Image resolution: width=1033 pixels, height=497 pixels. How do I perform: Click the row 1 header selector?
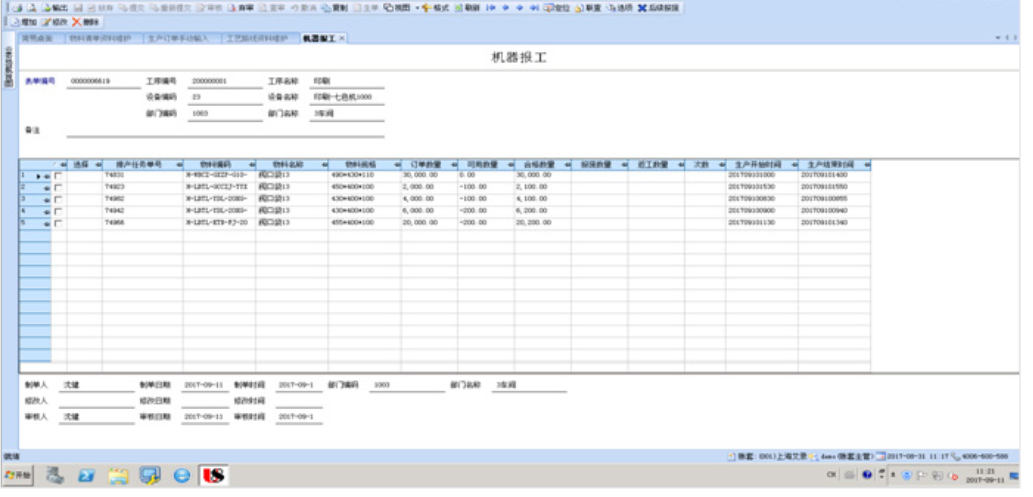[x=35, y=175]
